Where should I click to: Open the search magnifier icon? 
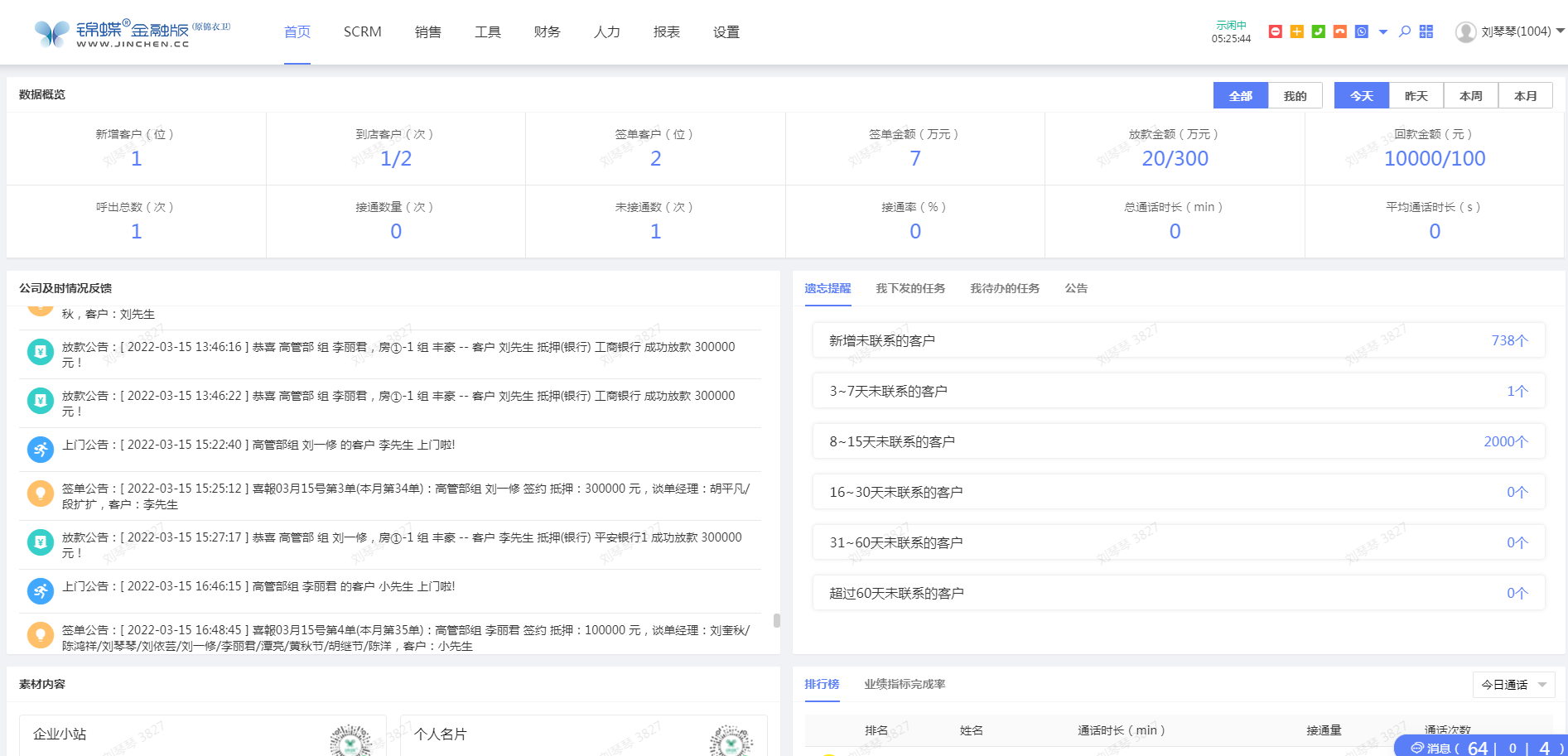click(x=1405, y=31)
